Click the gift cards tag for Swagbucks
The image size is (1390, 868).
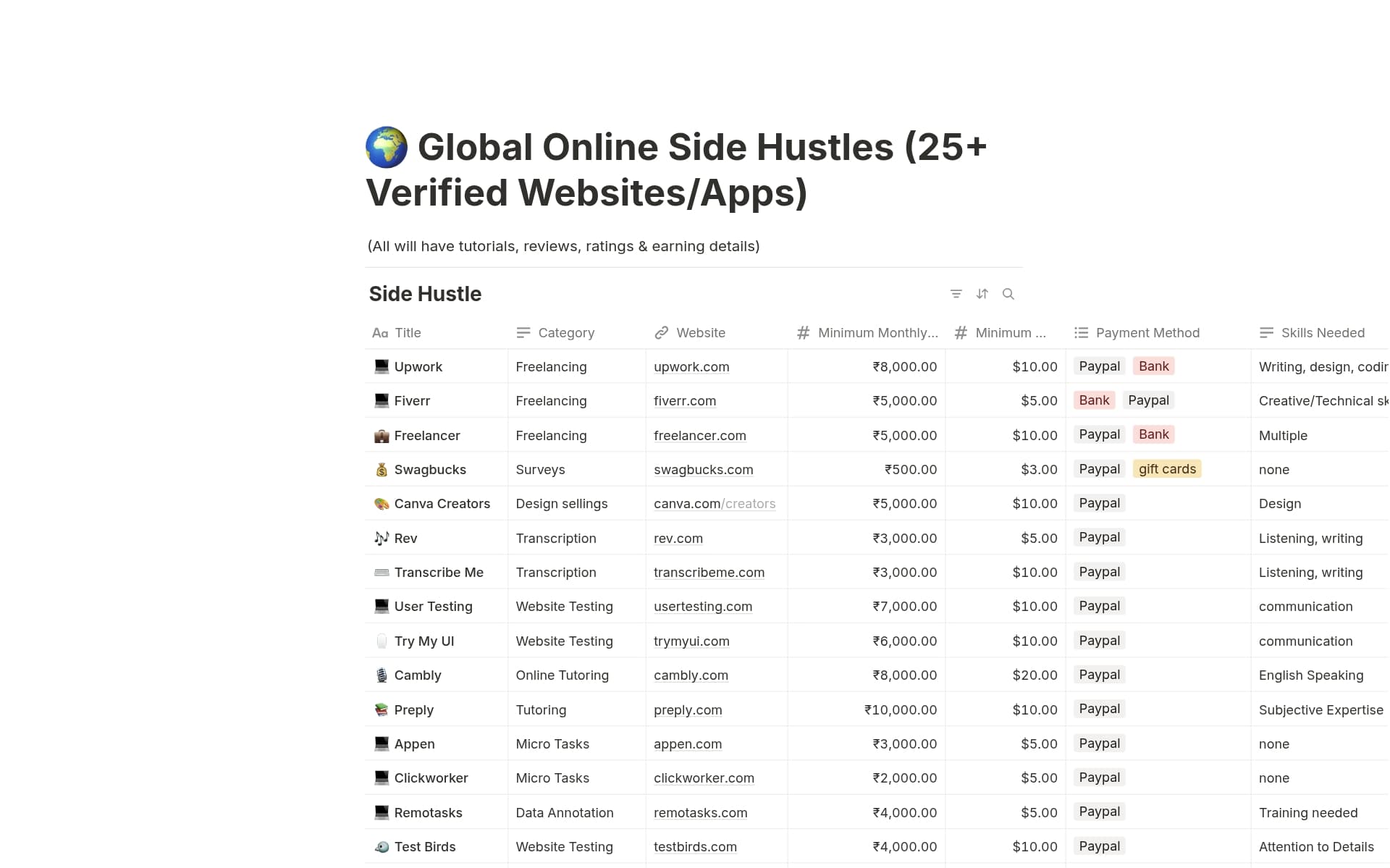1167,469
